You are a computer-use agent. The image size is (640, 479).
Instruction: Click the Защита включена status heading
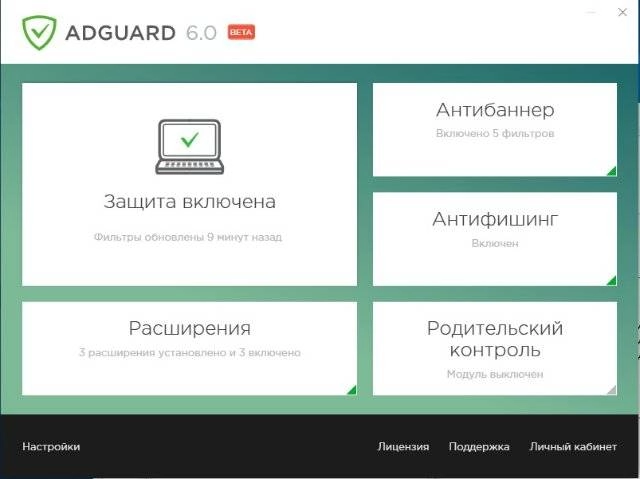click(189, 202)
